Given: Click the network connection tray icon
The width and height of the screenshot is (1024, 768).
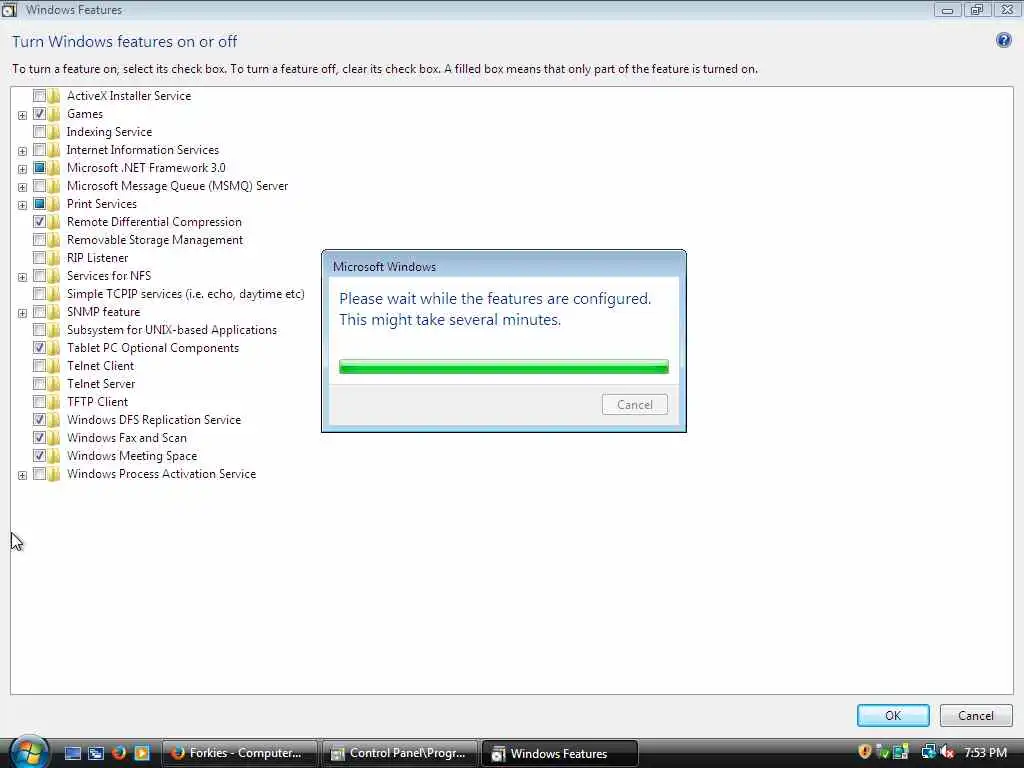Looking at the screenshot, I should pyautogui.click(x=928, y=752).
